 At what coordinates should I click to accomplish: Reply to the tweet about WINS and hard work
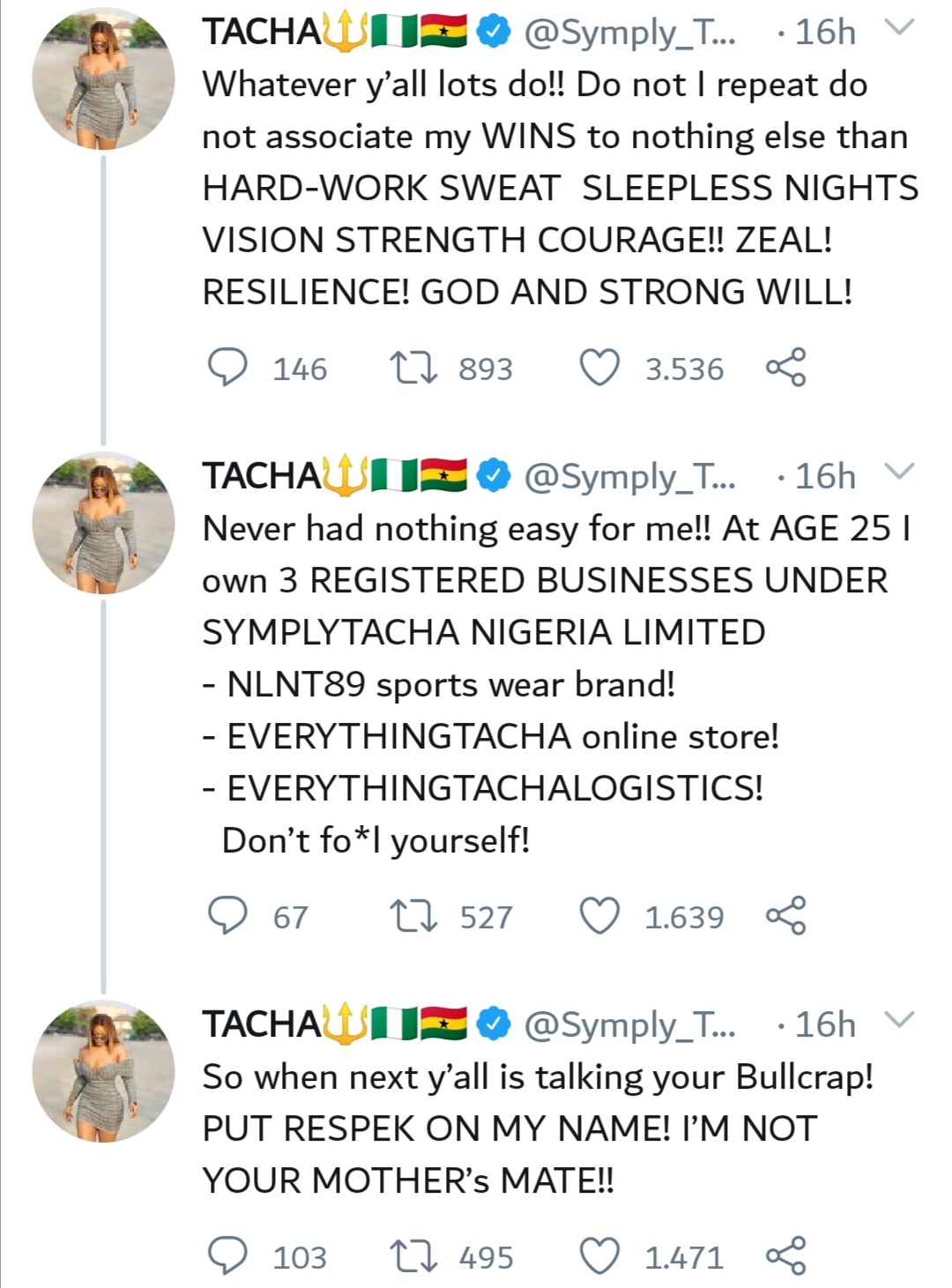[227, 368]
